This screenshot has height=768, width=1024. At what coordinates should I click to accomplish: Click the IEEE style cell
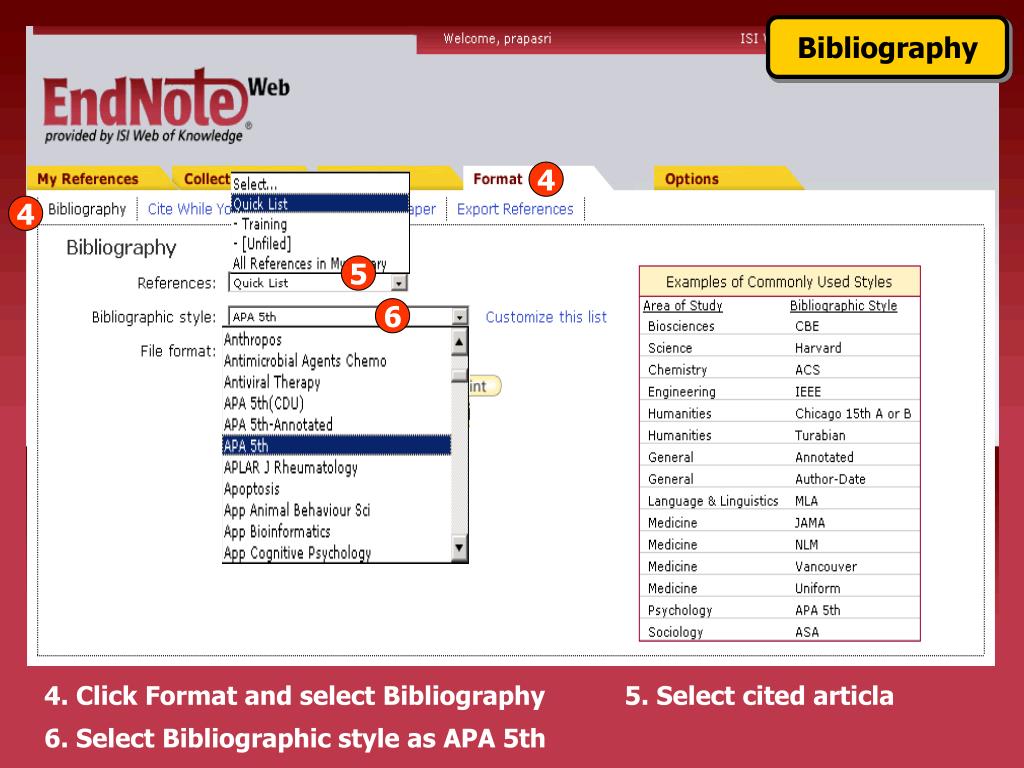[808, 392]
